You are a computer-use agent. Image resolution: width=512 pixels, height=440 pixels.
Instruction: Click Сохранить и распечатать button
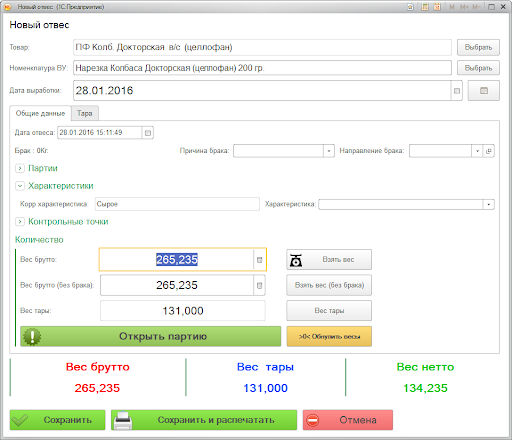[x=204, y=420]
